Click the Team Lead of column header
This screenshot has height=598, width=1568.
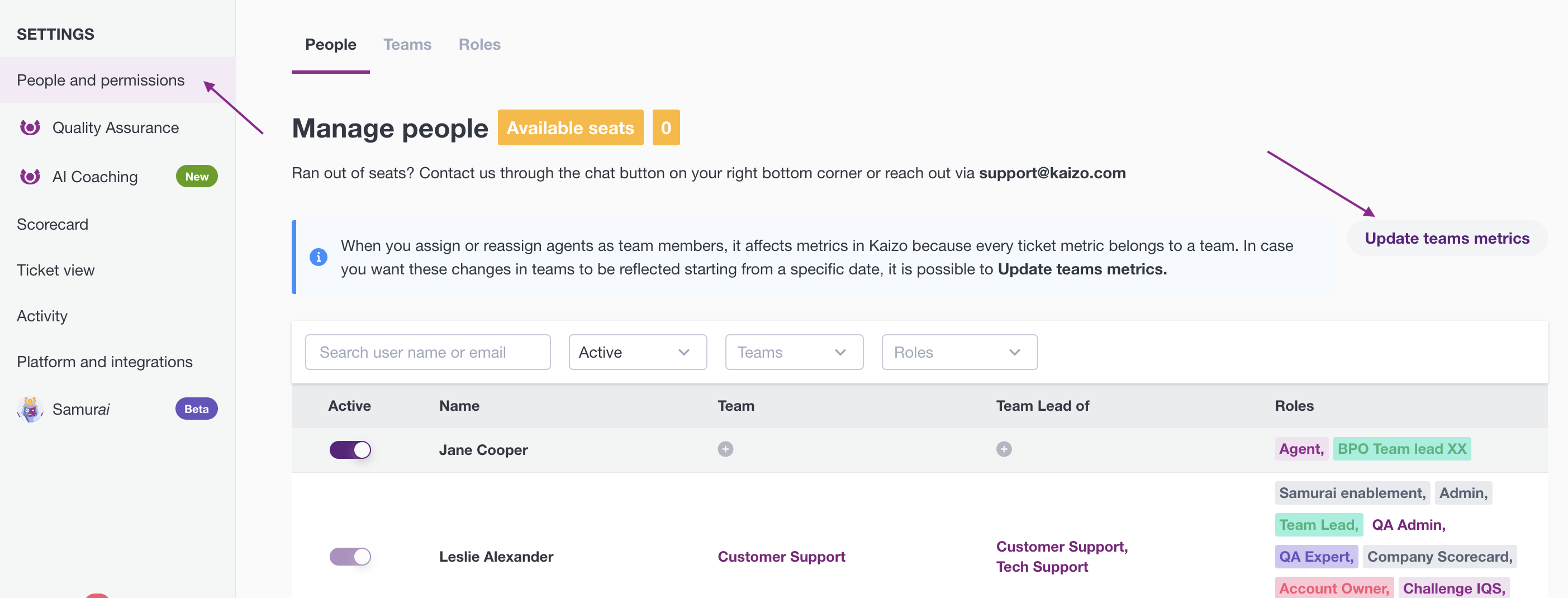1043,406
